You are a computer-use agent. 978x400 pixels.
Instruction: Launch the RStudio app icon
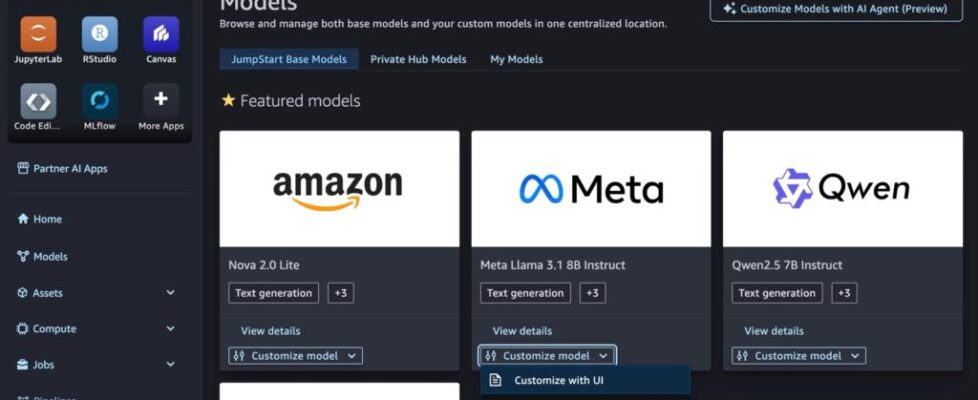[99, 34]
